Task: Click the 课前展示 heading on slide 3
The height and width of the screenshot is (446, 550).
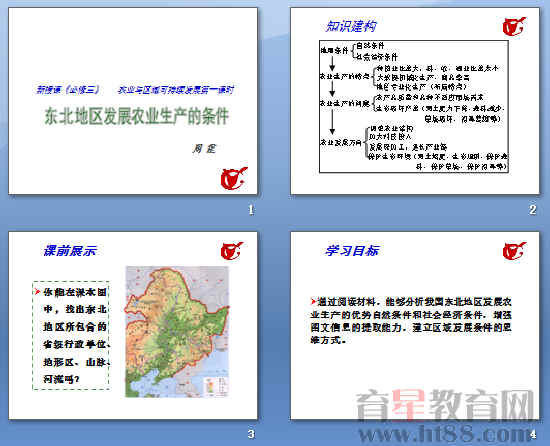Action: [x=69, y=251]
